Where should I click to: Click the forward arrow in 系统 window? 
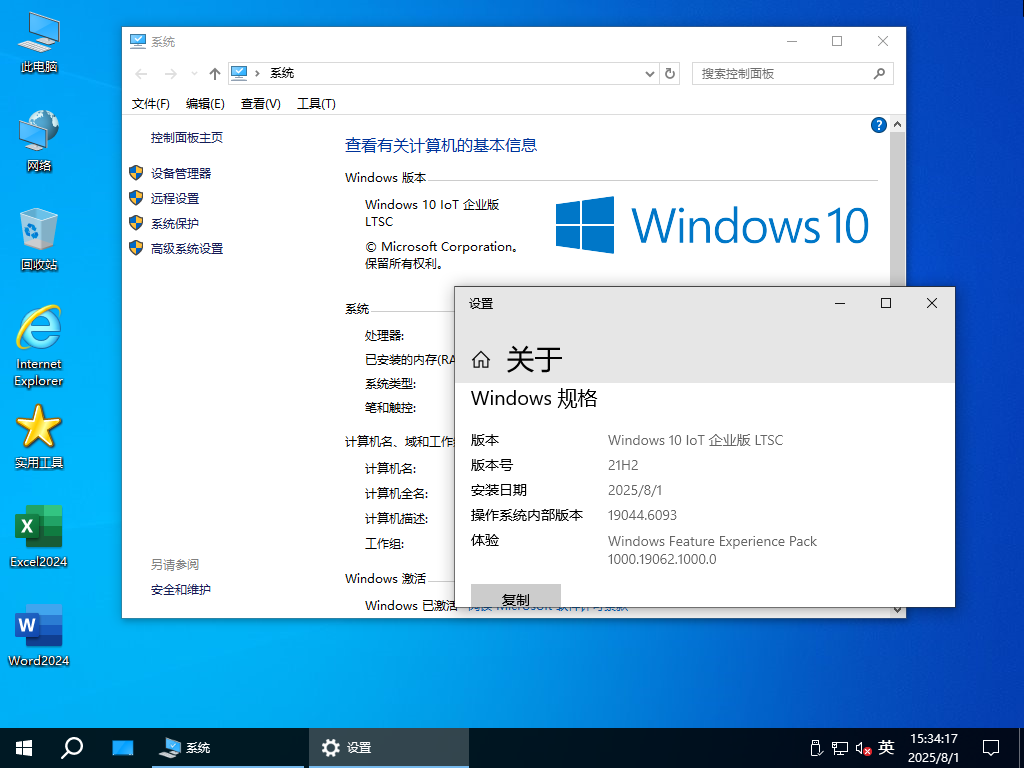click(x=170, y=74)
